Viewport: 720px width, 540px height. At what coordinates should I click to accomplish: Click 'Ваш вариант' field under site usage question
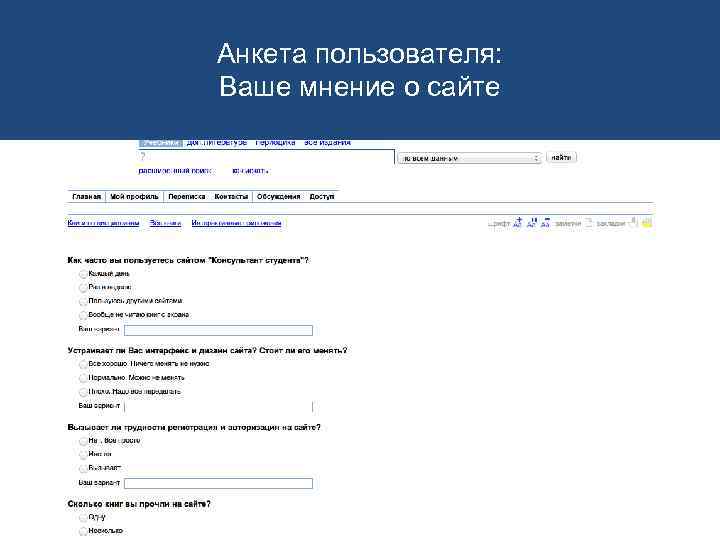[x=218, y=330]
